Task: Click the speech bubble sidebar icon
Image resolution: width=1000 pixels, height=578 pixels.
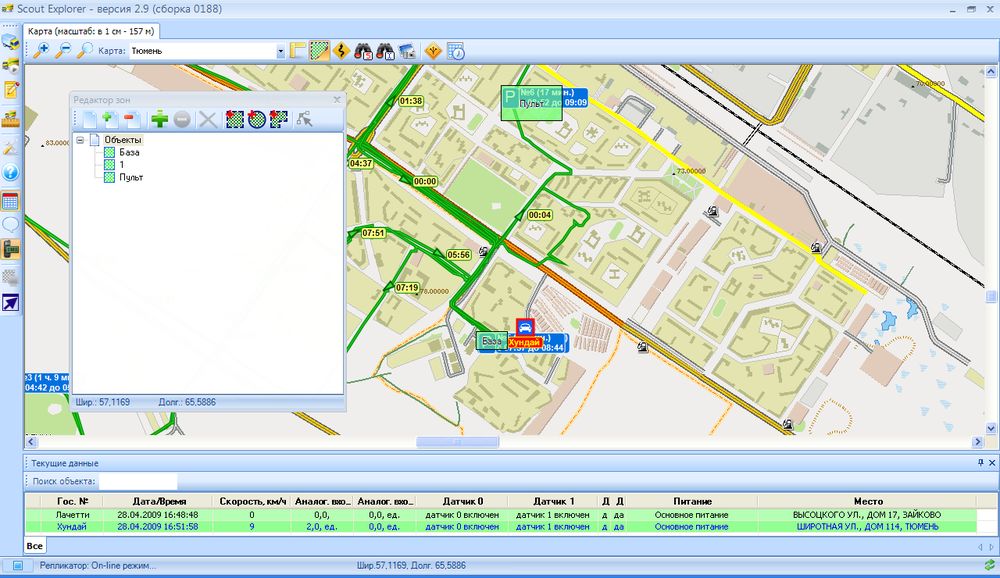Action: pyautogui.click(x=11, y=225)
